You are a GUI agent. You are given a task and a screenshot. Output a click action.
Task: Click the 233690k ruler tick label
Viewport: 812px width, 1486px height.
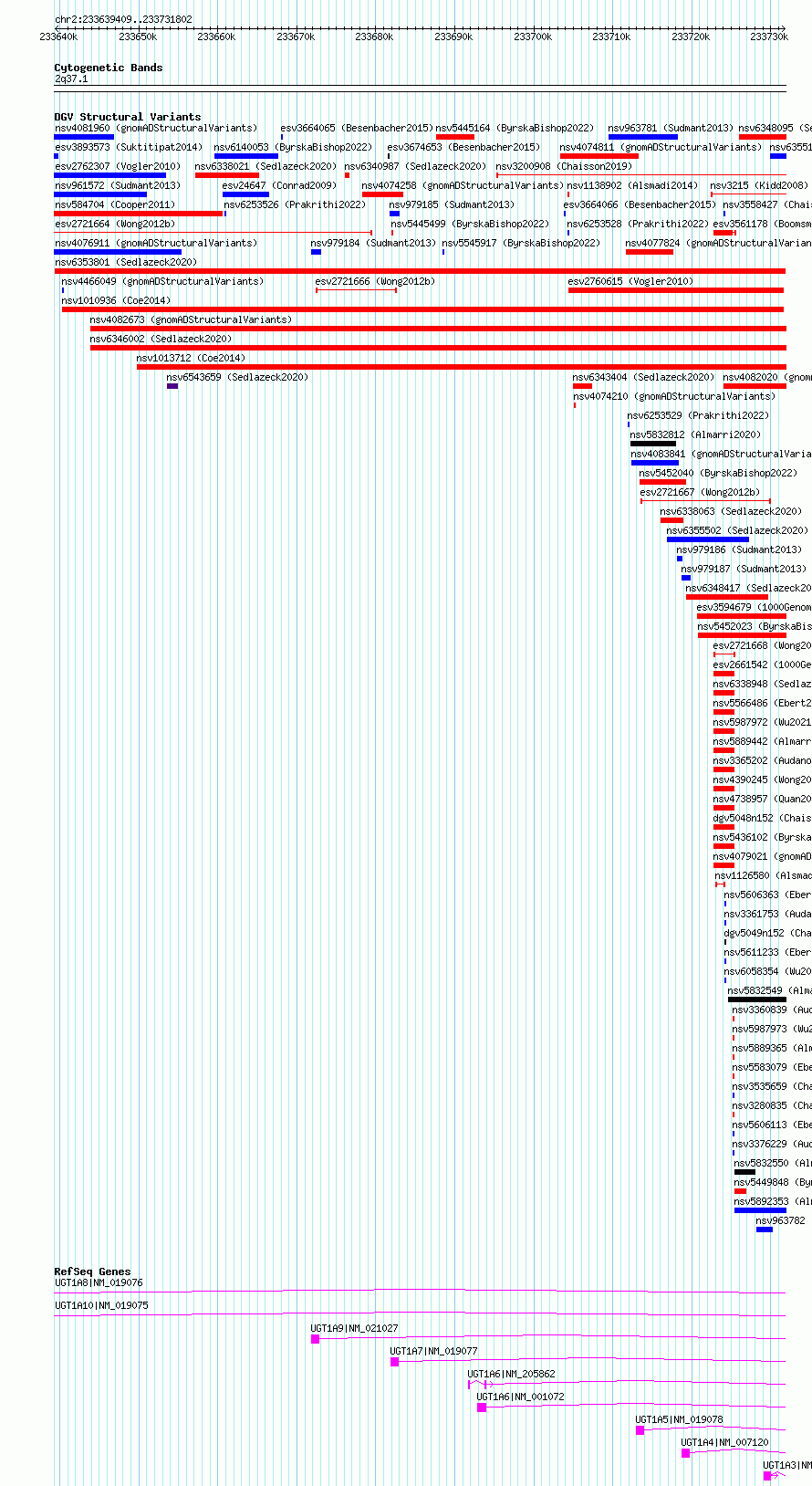pos(453,37)
